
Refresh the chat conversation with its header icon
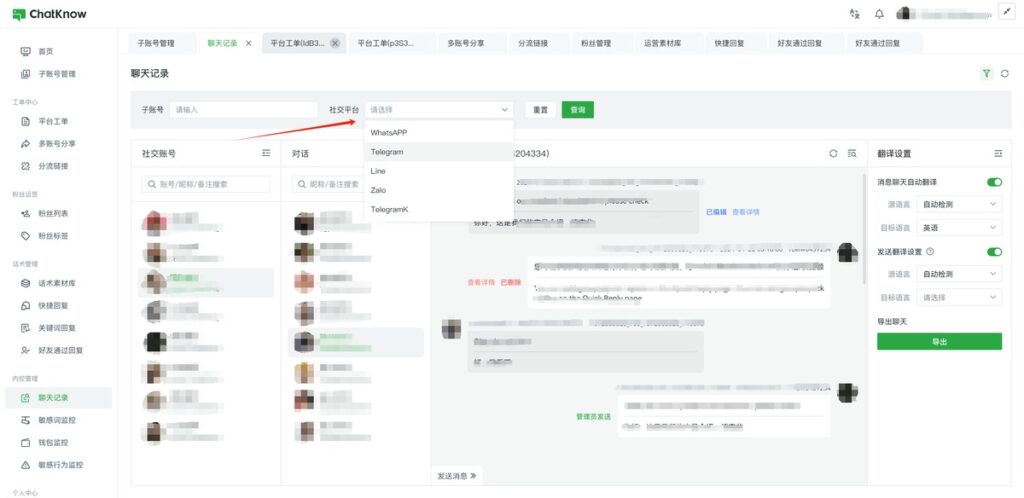coord(833,153)
